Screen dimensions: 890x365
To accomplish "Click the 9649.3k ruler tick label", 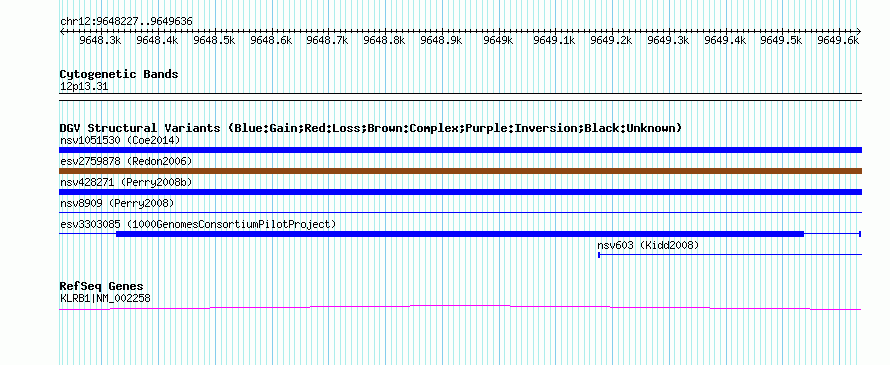I will click(x=668, y=41).
